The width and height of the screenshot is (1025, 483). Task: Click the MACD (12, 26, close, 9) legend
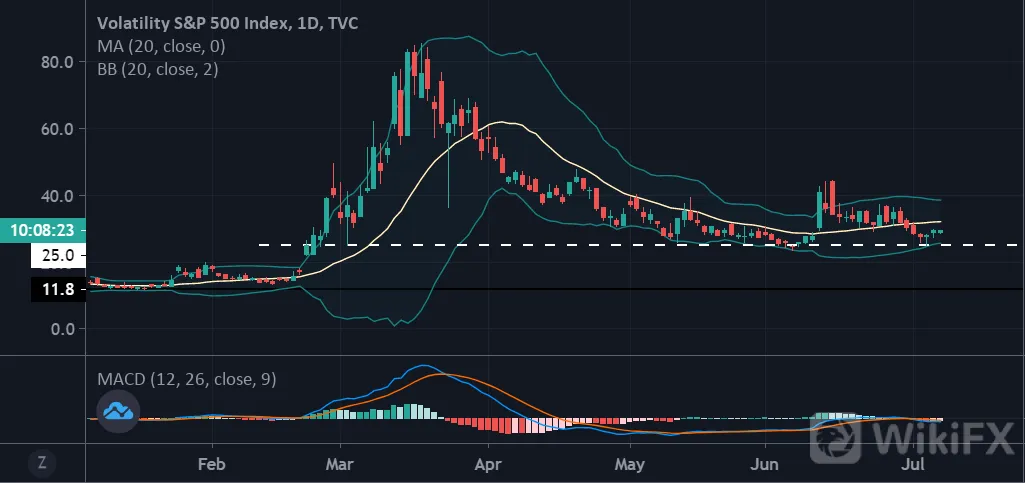[x=186, y=379]
